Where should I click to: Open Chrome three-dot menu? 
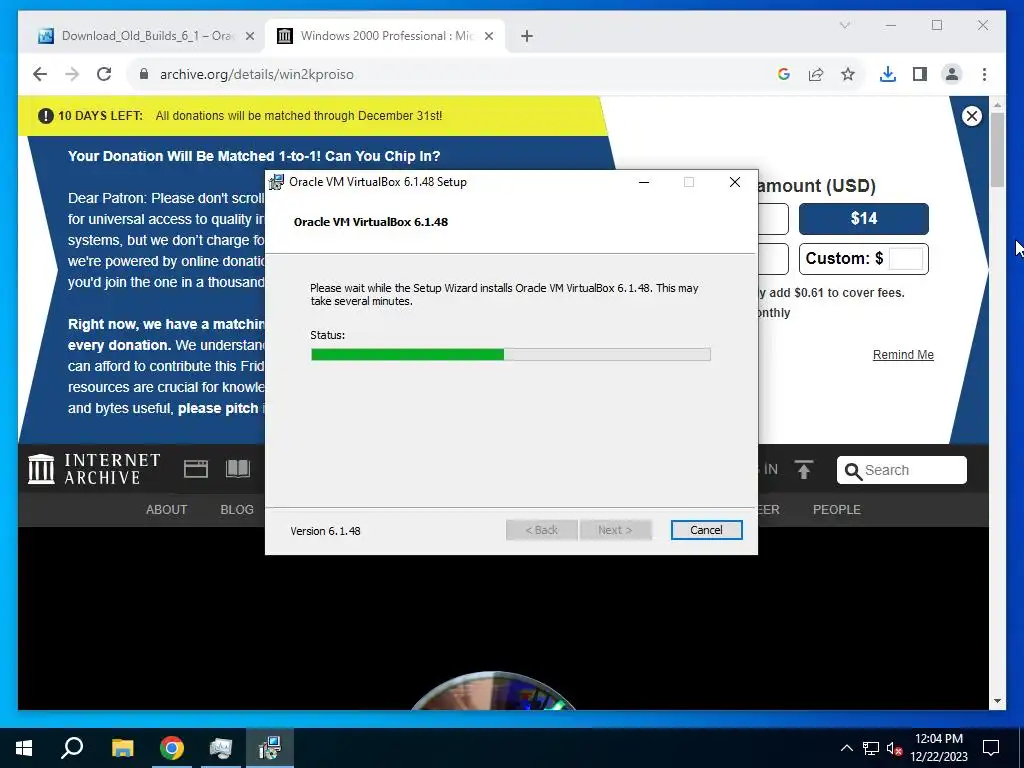[984, 74]
